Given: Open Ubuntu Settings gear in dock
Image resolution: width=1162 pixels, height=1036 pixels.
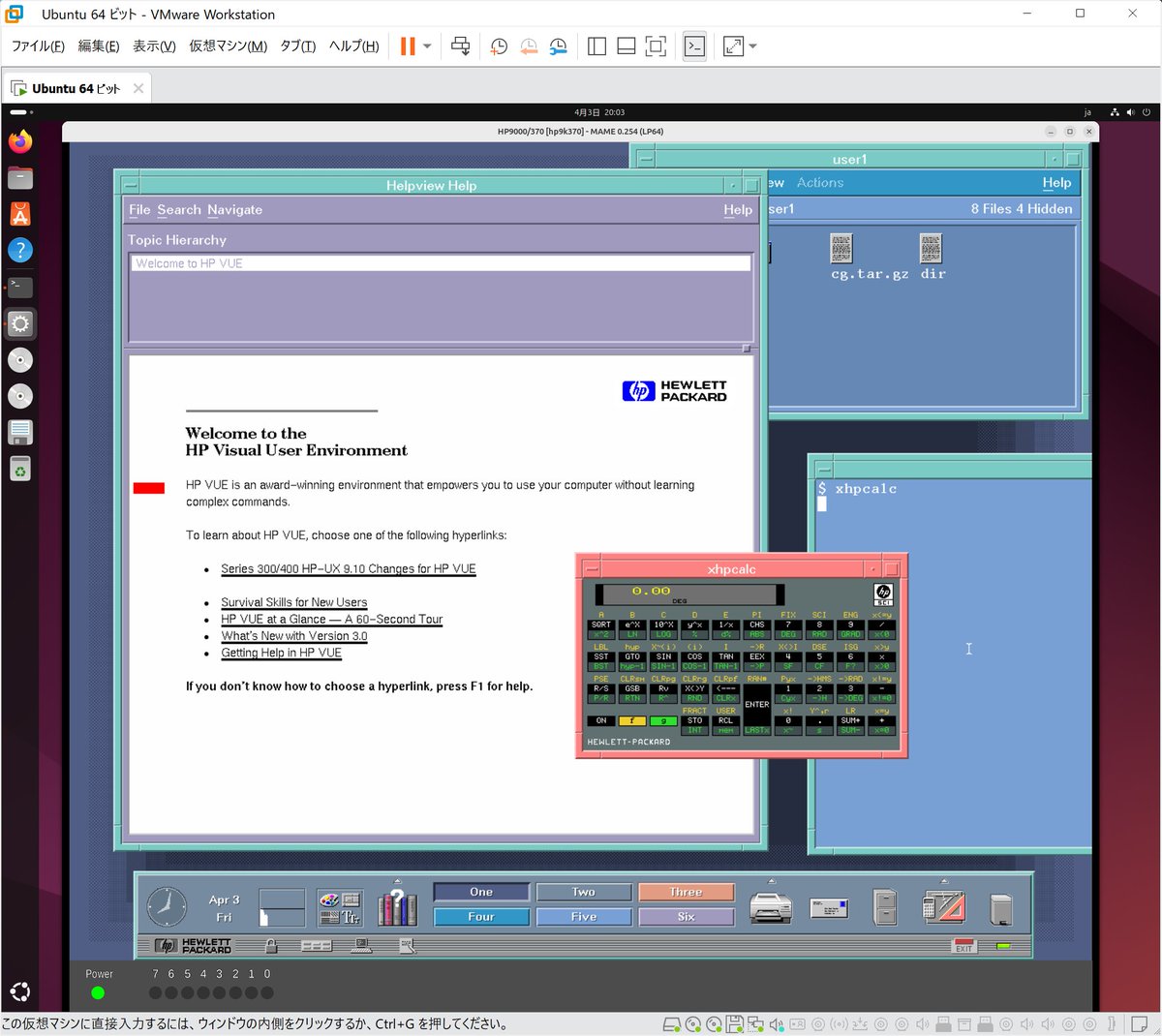Looking at the screenshot, I should [x=20, y=323].
